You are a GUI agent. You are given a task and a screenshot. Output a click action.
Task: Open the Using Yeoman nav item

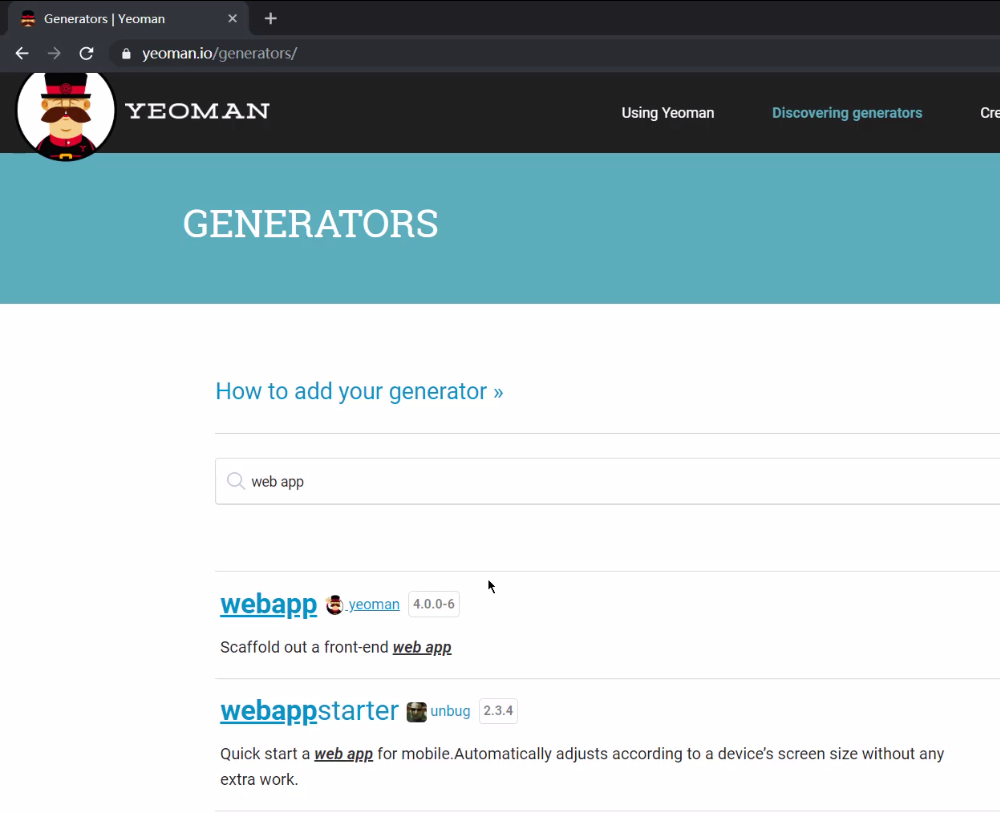click(x=668, y=113)
